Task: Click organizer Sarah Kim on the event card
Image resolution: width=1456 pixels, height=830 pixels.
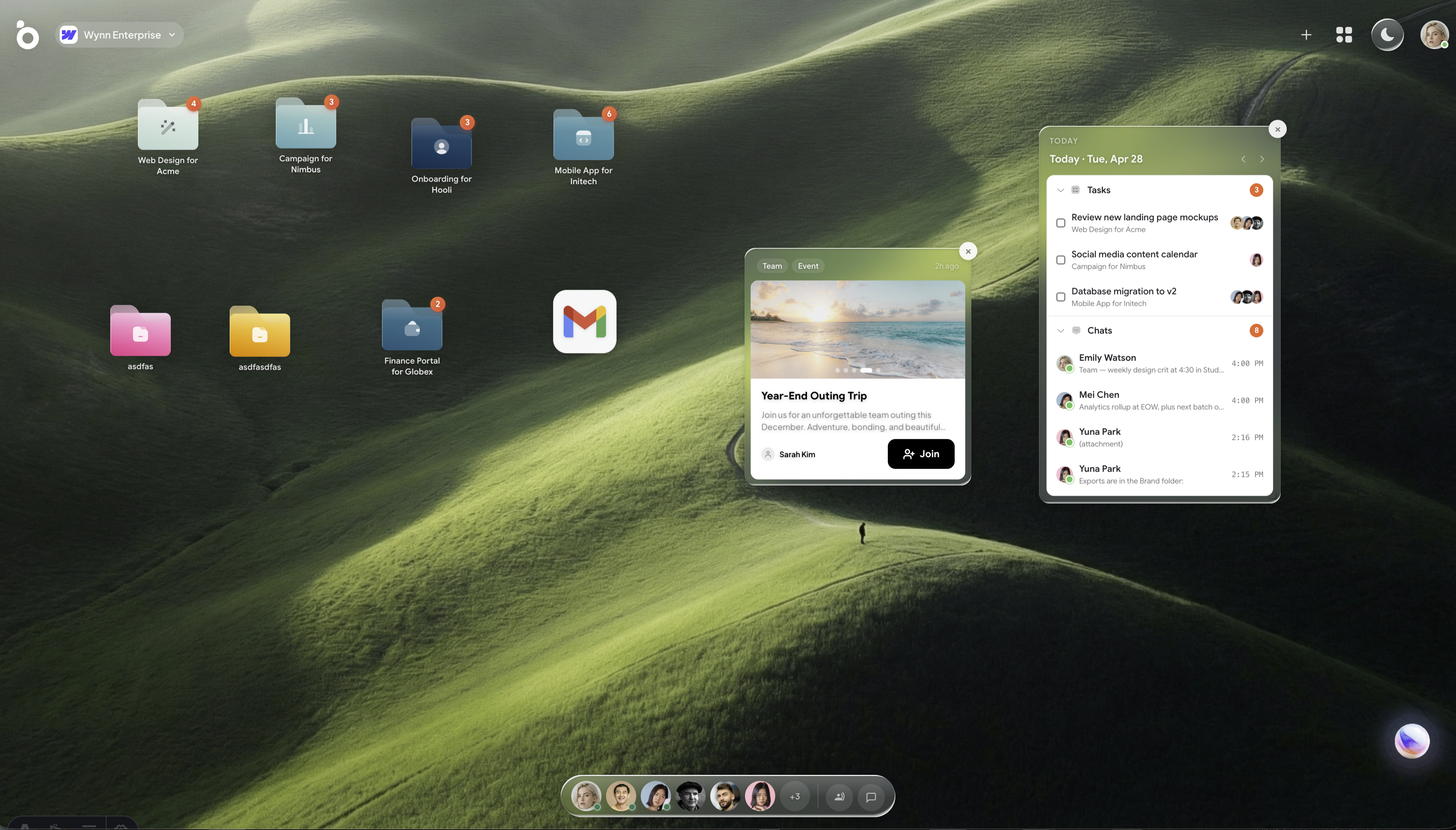Action: (788, 454)
